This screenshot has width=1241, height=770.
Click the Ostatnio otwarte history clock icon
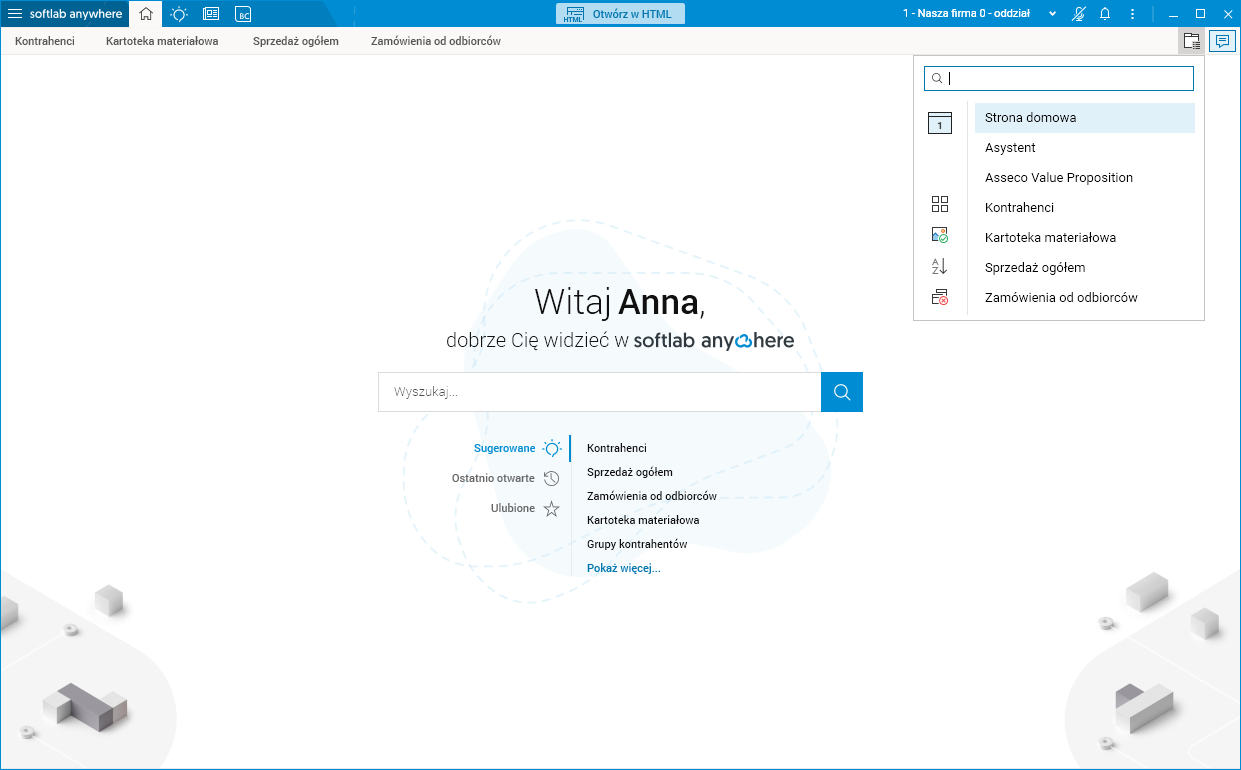tap(551, 479)
